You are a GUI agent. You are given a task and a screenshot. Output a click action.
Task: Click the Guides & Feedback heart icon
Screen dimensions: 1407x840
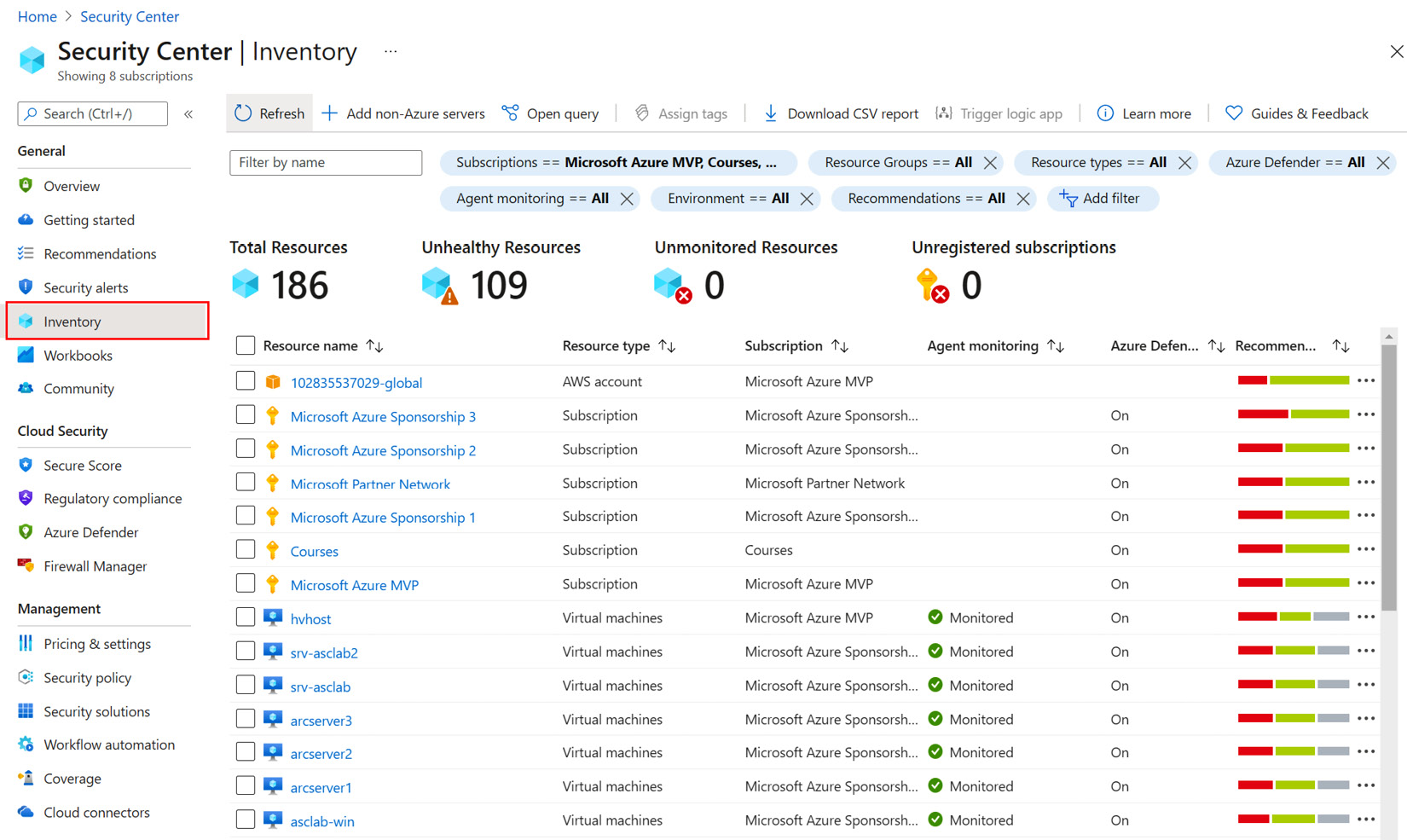click(1234, 113)
